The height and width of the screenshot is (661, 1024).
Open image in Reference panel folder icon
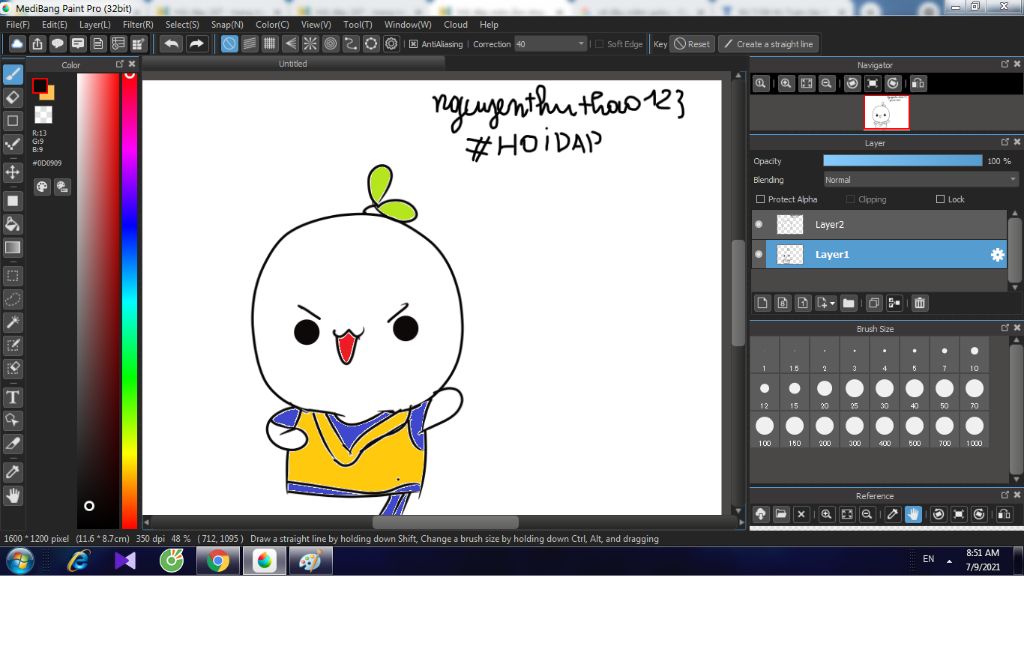point(781,514)
